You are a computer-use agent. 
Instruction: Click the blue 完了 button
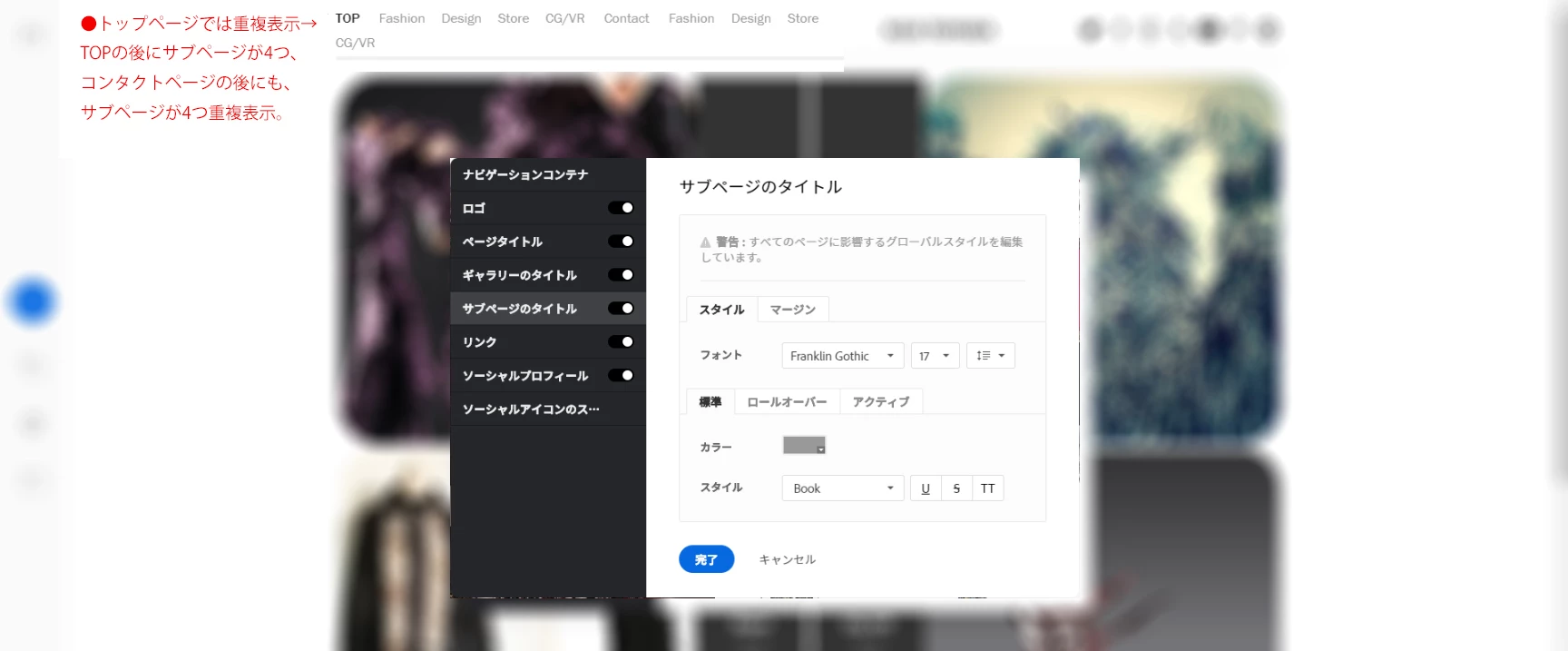[706, 559]
